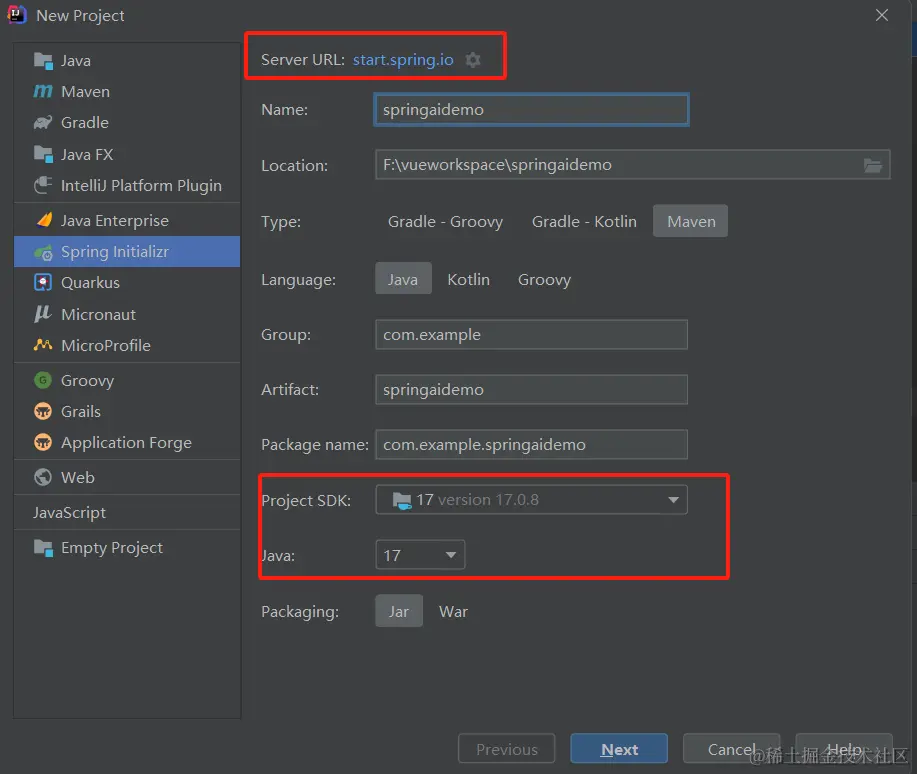Click the Web globe icon

43,477
